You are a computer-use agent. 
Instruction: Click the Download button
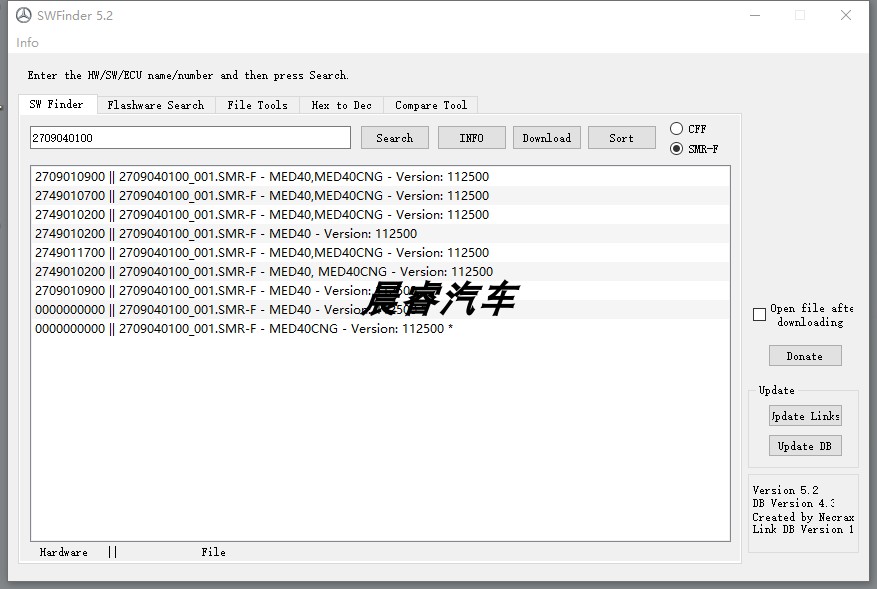point(546,138)
